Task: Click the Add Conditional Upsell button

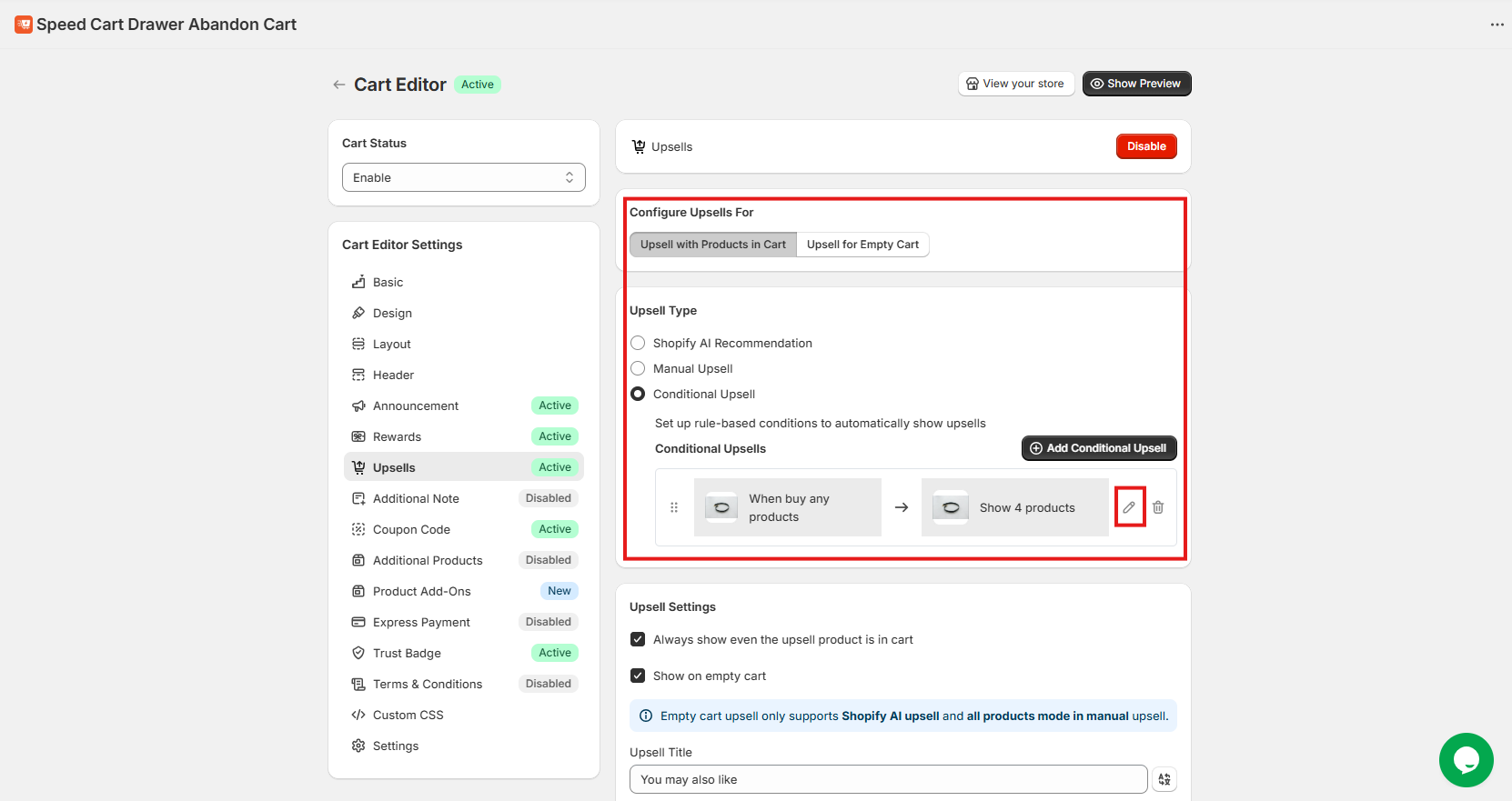Action: click(x=1098, y=448)
